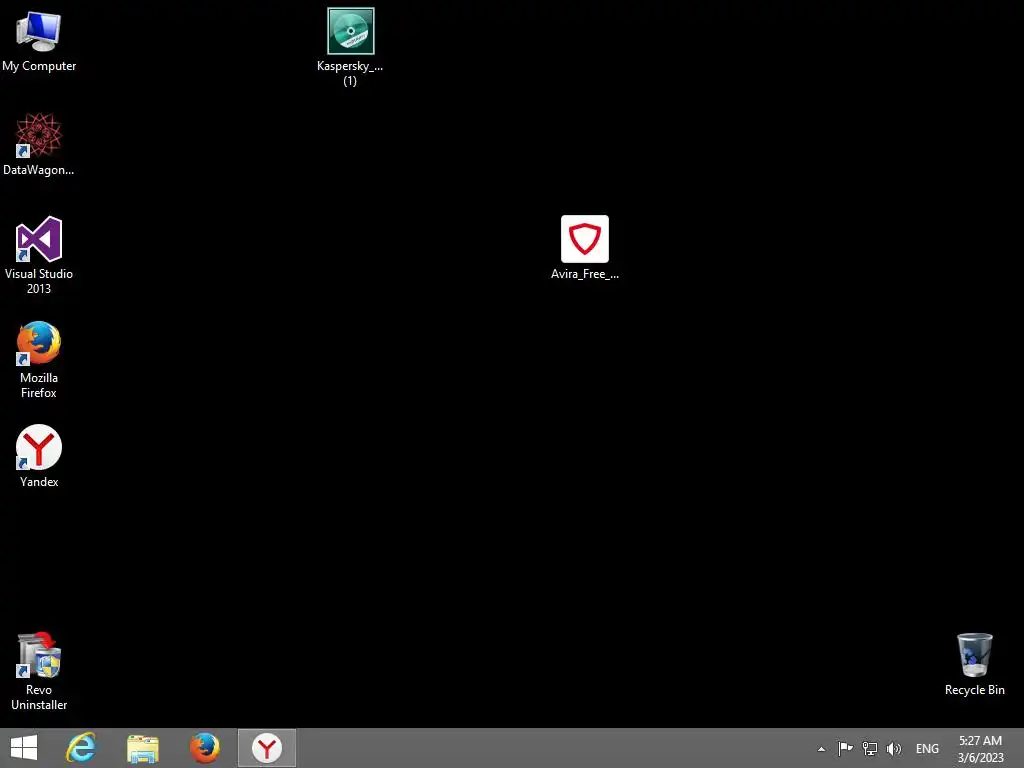The height and width of the screenshot is (768, 1024).
Task: Click the 3/6/2023 date text
Action: pyautogui.click(x=980, y=758)
